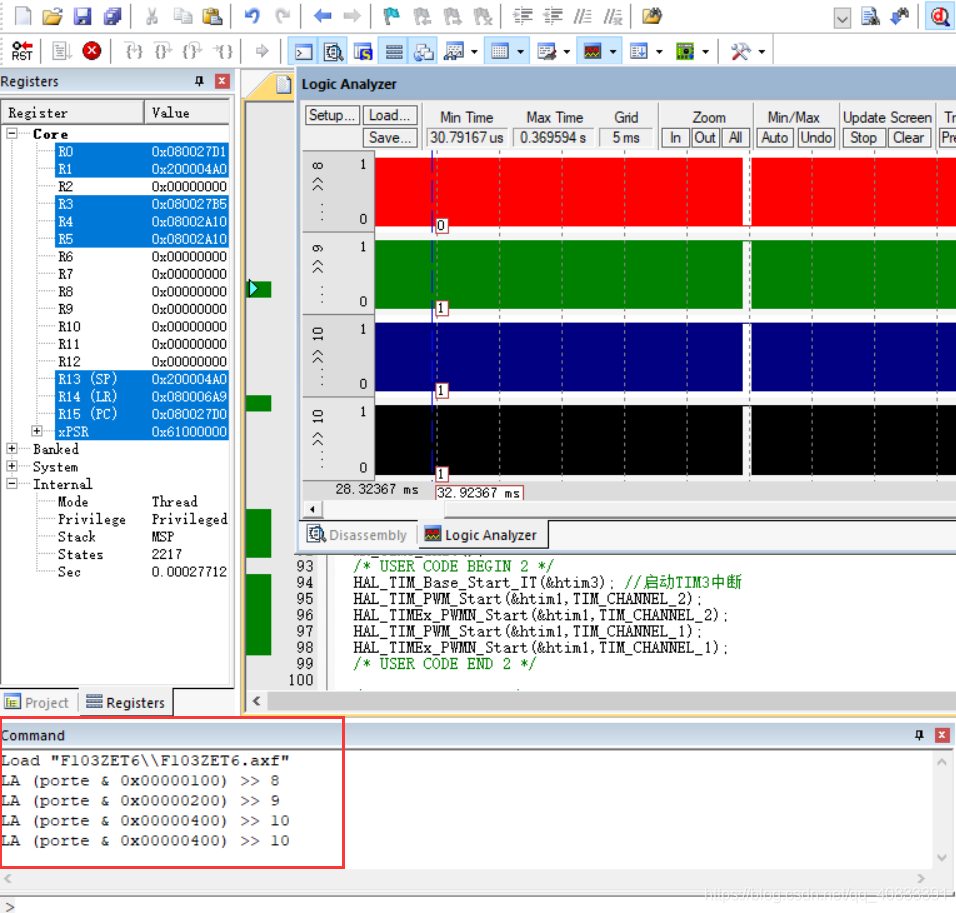Switch to the Project tab
This screenshot has height=913, width=956.
37,703
